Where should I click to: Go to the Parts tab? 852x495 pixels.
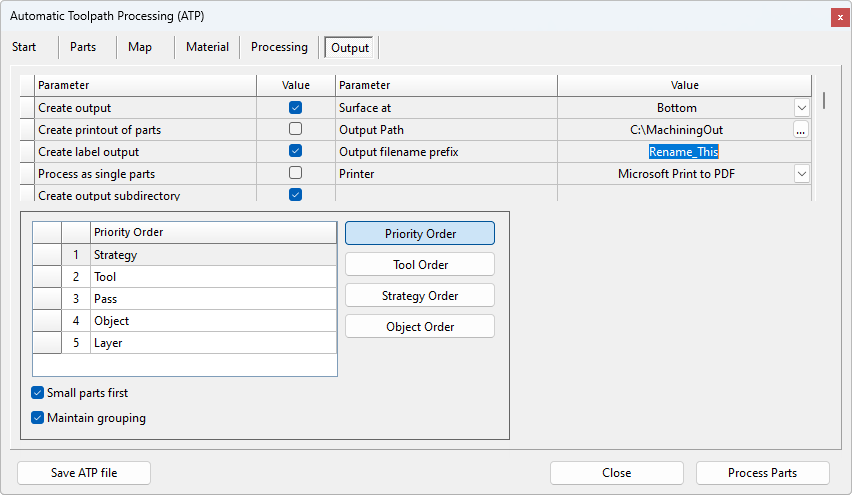[x=83, y=47]
